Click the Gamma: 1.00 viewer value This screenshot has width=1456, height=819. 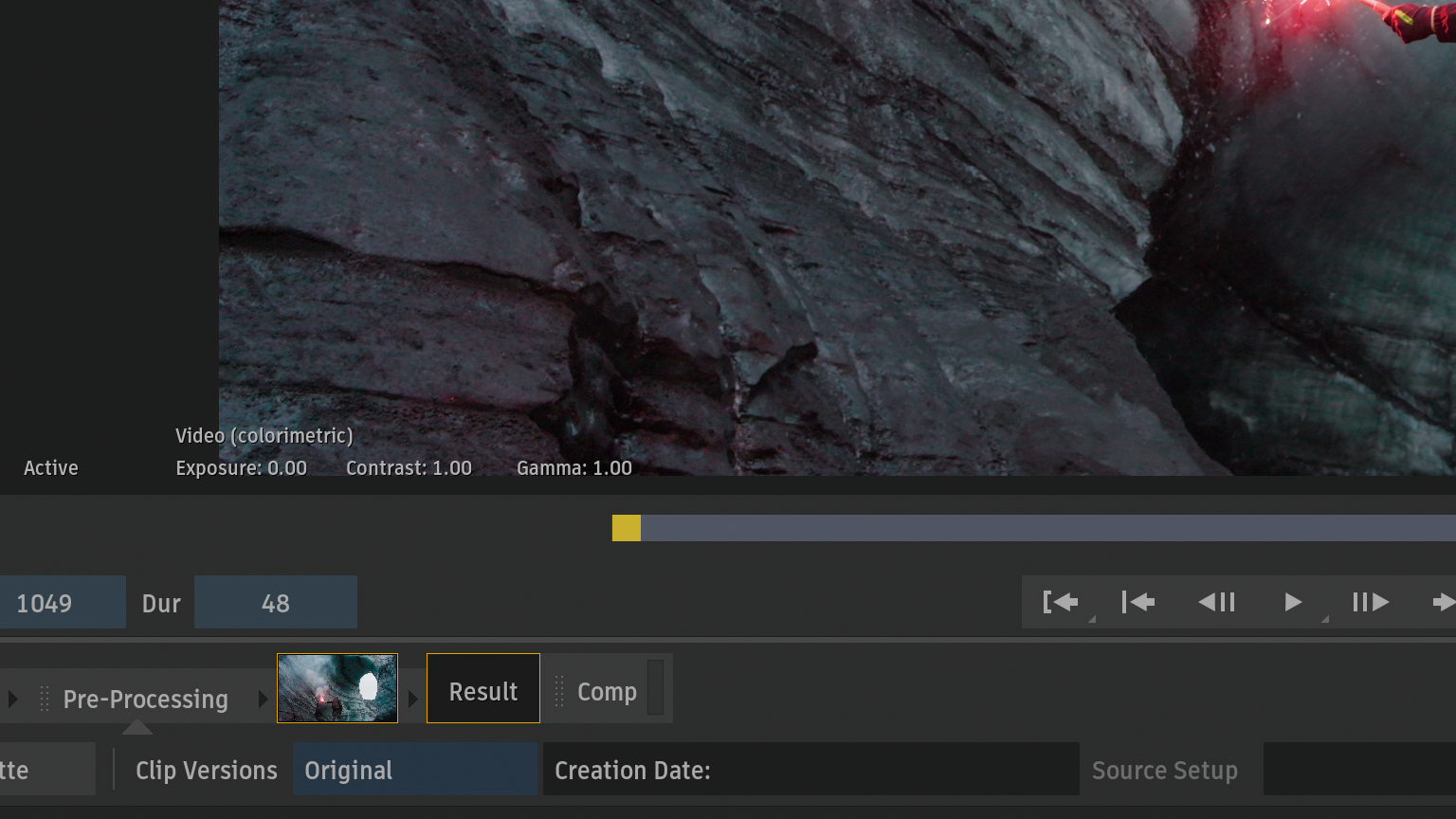coord(574,468)
